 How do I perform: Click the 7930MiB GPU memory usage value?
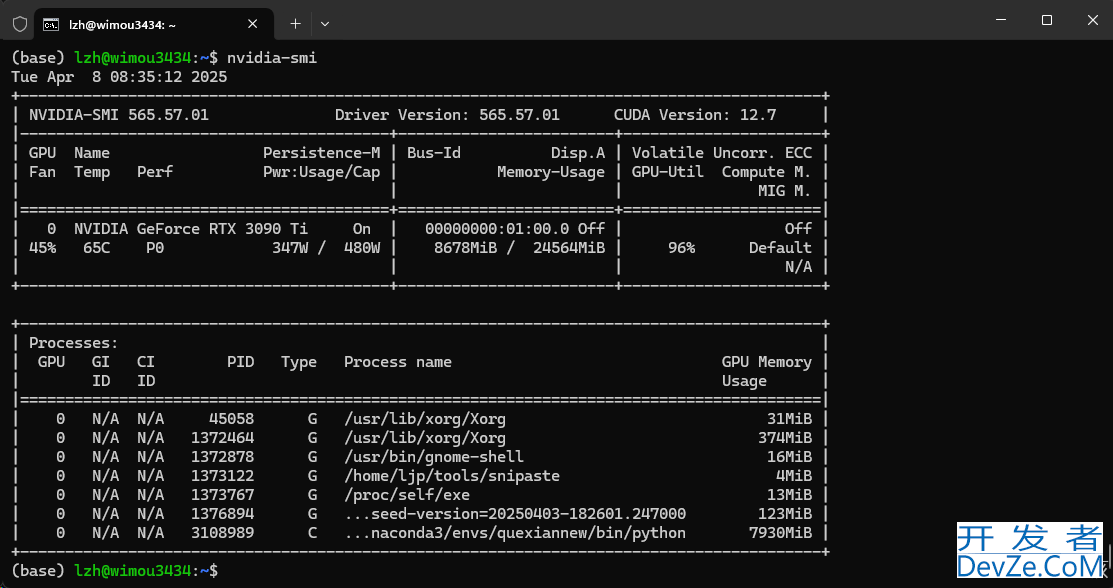pos(780,533)
